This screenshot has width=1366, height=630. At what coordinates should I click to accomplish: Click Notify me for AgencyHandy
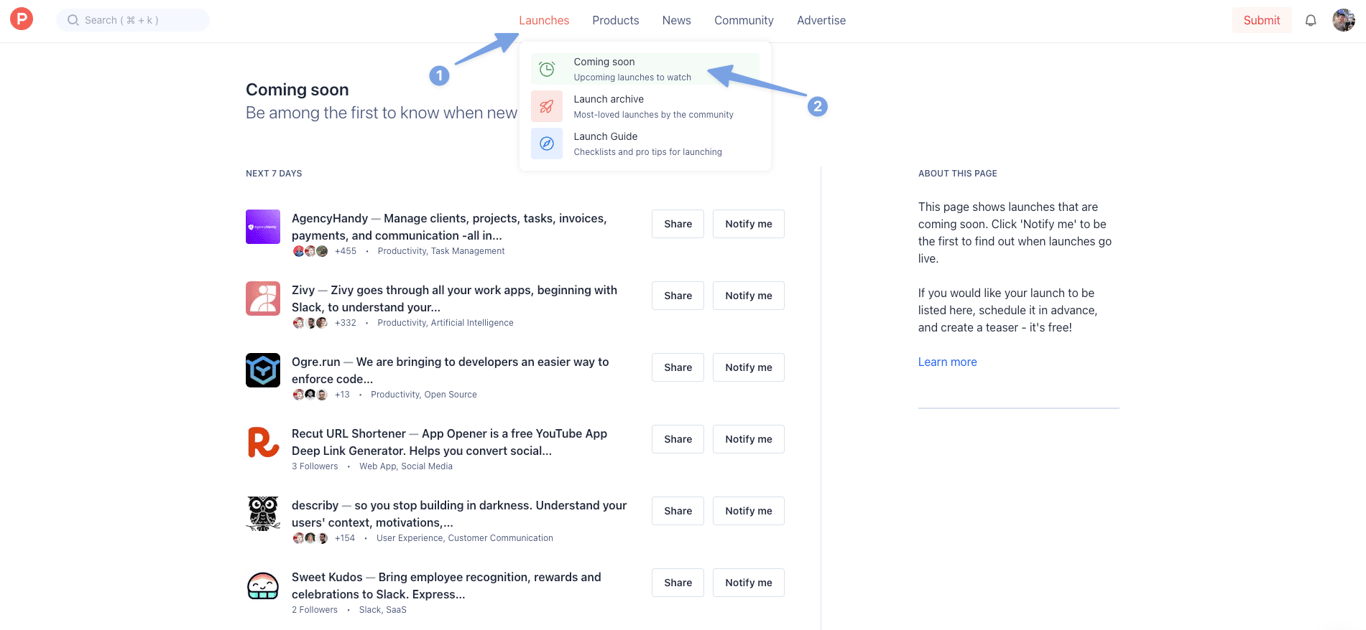point(748,224)
